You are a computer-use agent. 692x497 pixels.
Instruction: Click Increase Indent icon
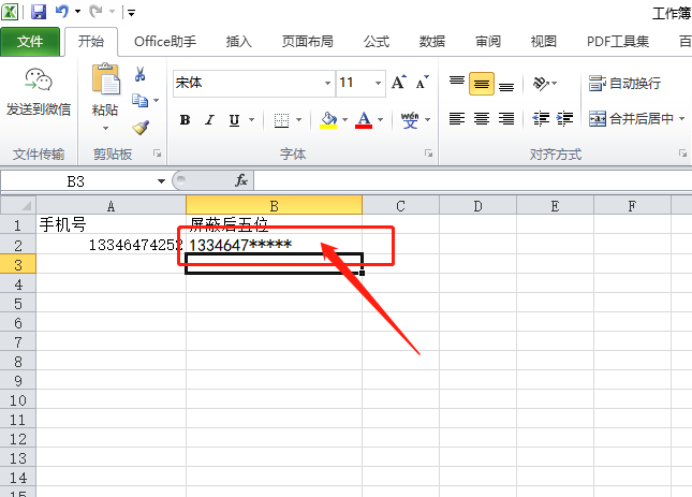click(564, 119)
